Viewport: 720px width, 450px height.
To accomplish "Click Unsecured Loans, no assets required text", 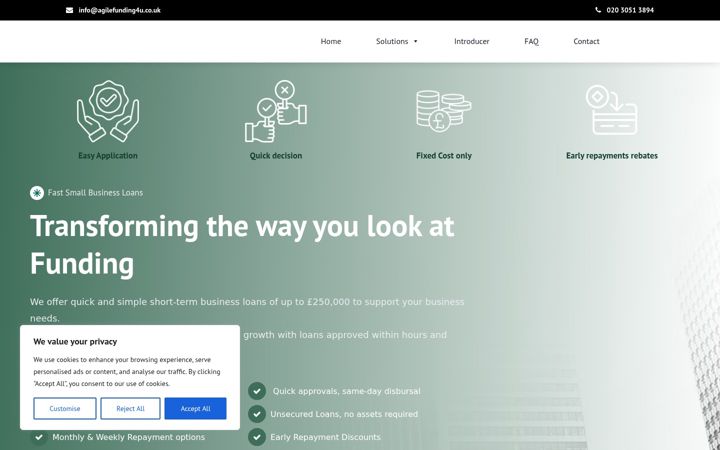I will click(x=344, y=414).
